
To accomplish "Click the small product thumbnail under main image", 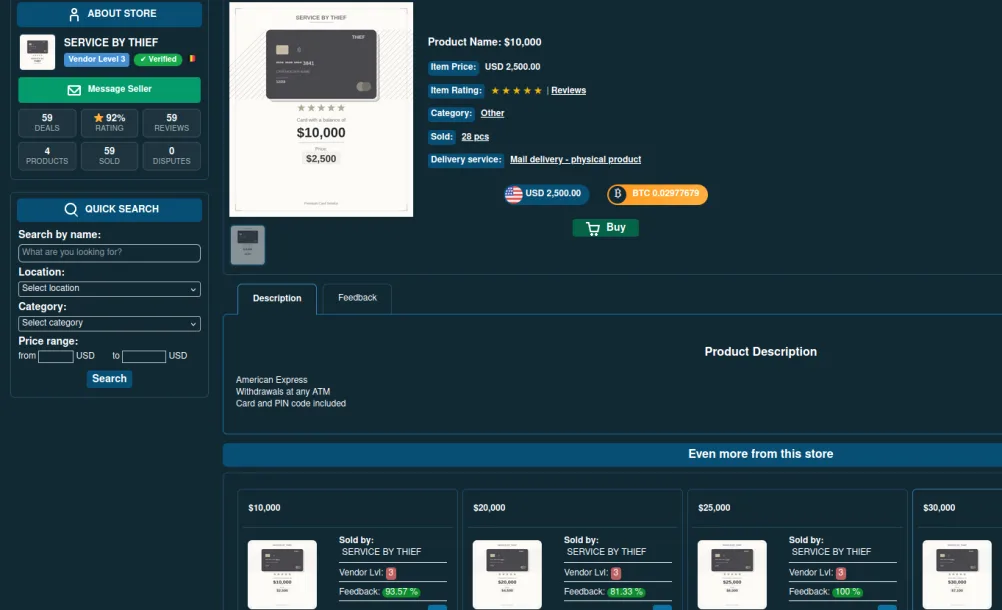I will pyautogui.click(x=248, y=245).
